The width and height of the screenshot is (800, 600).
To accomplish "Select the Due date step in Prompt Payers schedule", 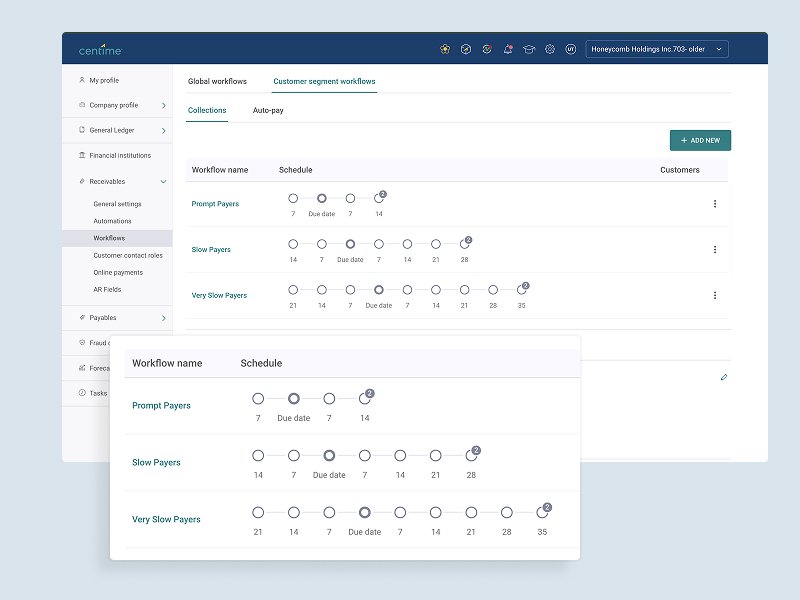I will pyautogui.click(x=320, y=197).
